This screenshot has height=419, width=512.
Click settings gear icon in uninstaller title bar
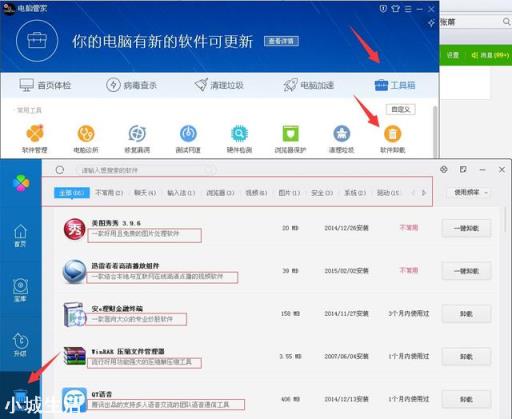point(444,169)
